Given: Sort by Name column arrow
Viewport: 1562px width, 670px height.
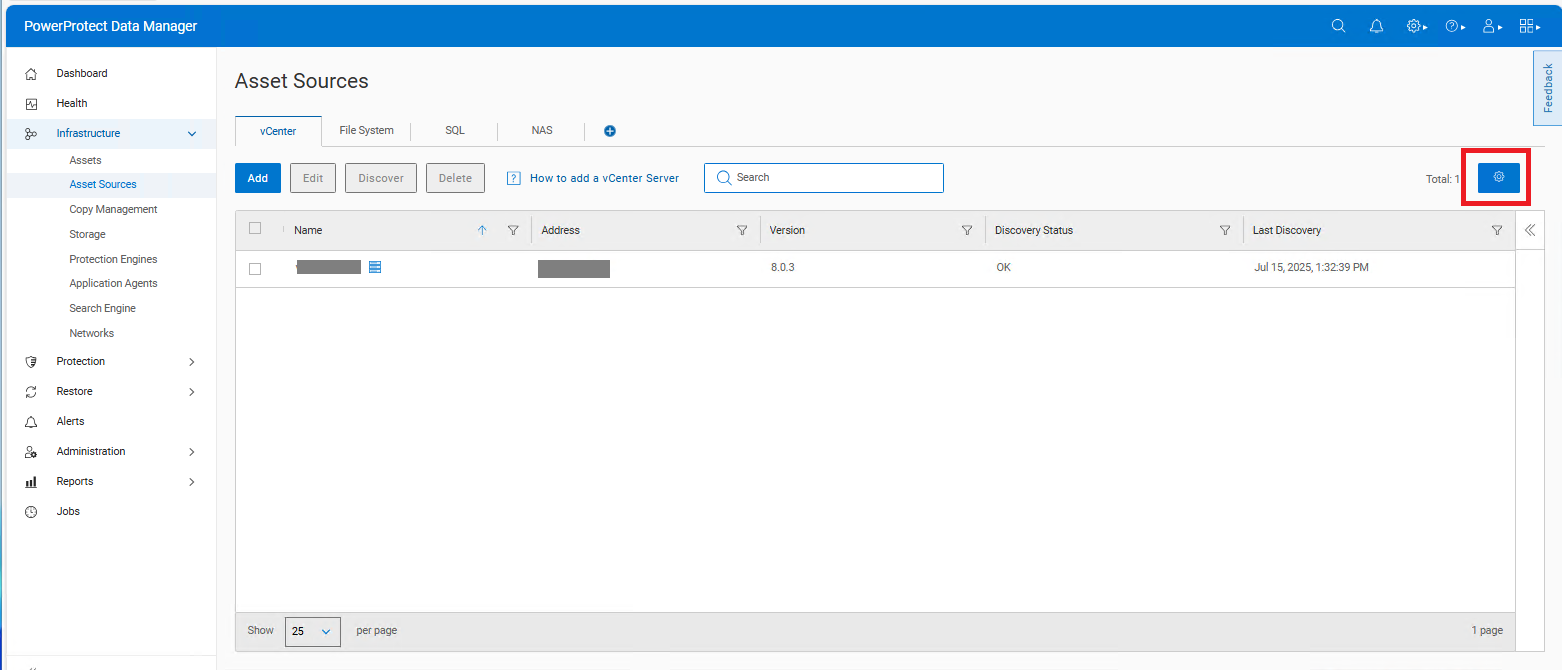Looking at the screenshot, I should tap(482, 230).
